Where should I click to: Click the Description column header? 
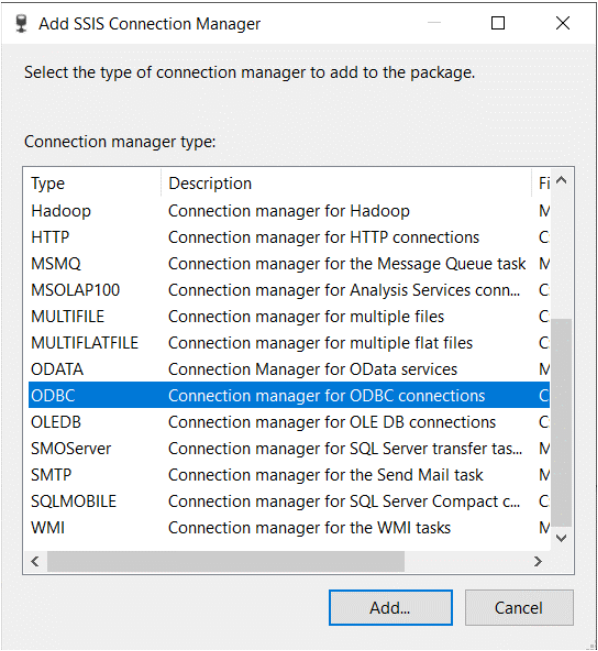tap(346, 183)
